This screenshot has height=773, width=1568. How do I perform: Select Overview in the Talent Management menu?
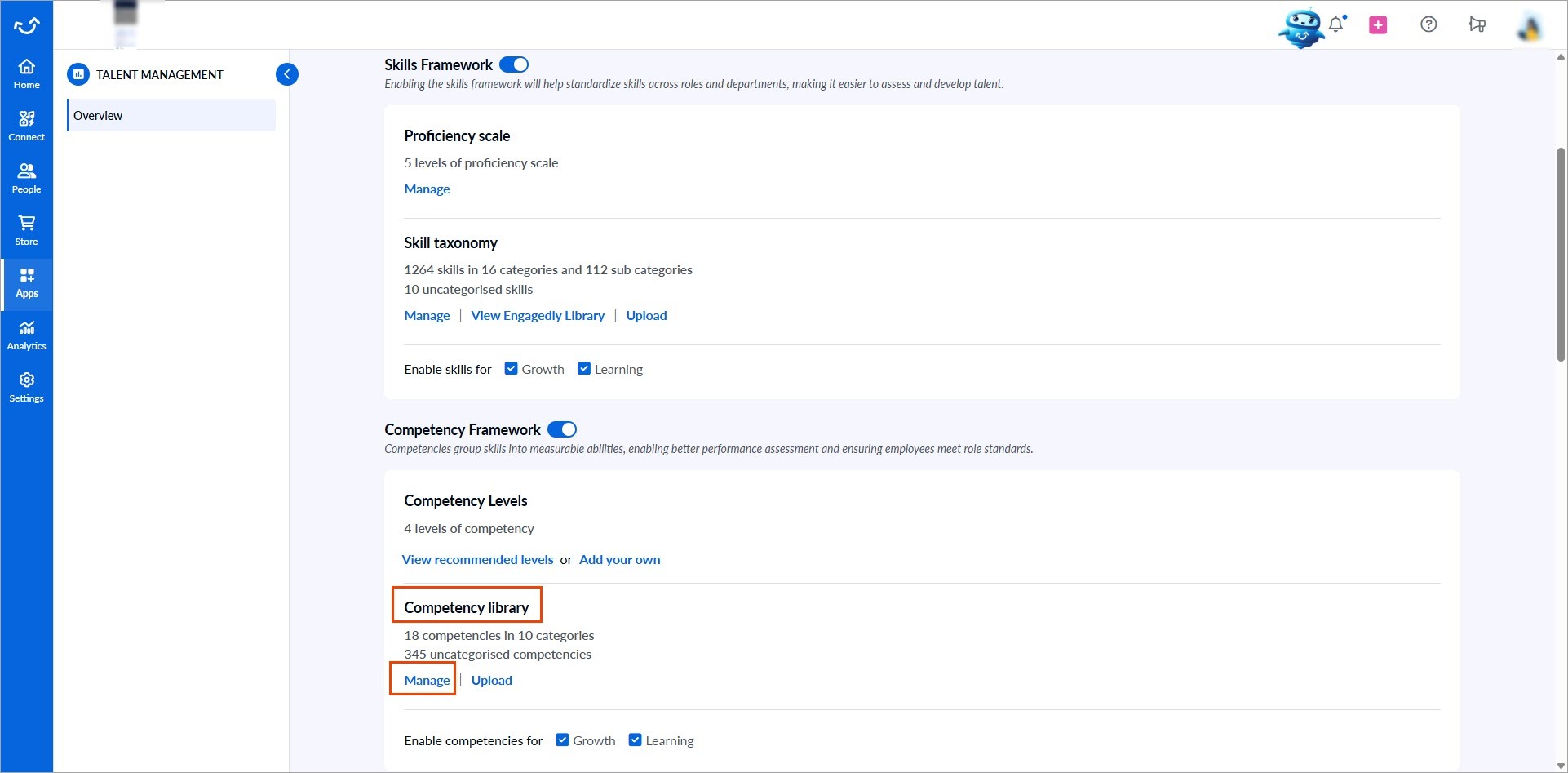tap(98, 115)
